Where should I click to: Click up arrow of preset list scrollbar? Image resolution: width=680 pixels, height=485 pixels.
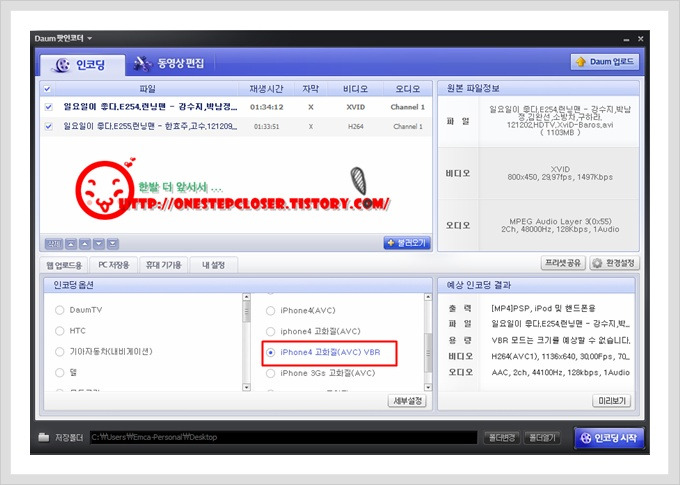tap(428, 297)
